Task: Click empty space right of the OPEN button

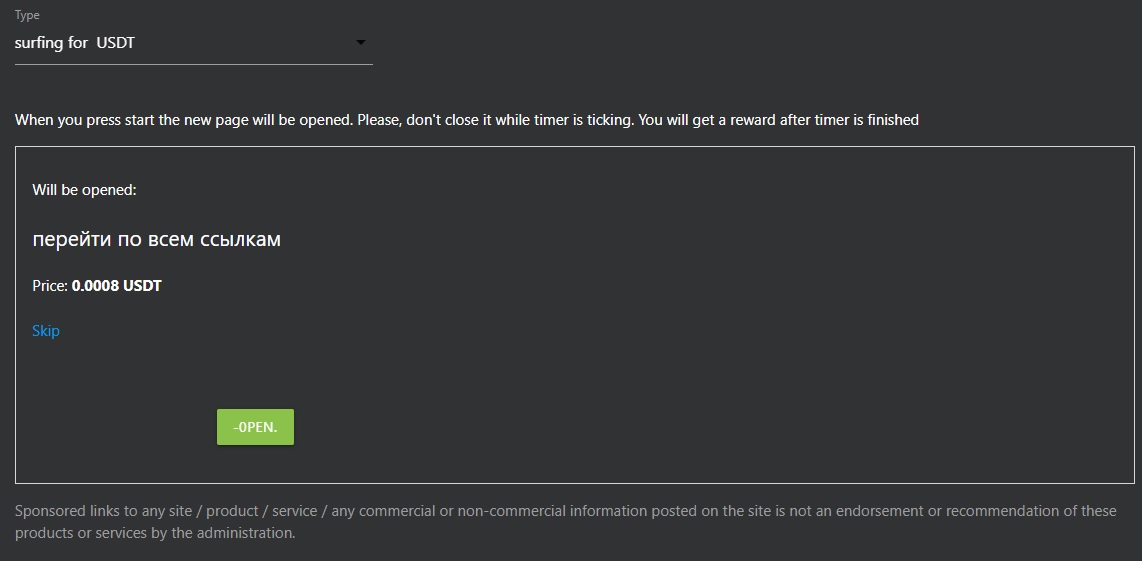Action: (x=600, y=428)
